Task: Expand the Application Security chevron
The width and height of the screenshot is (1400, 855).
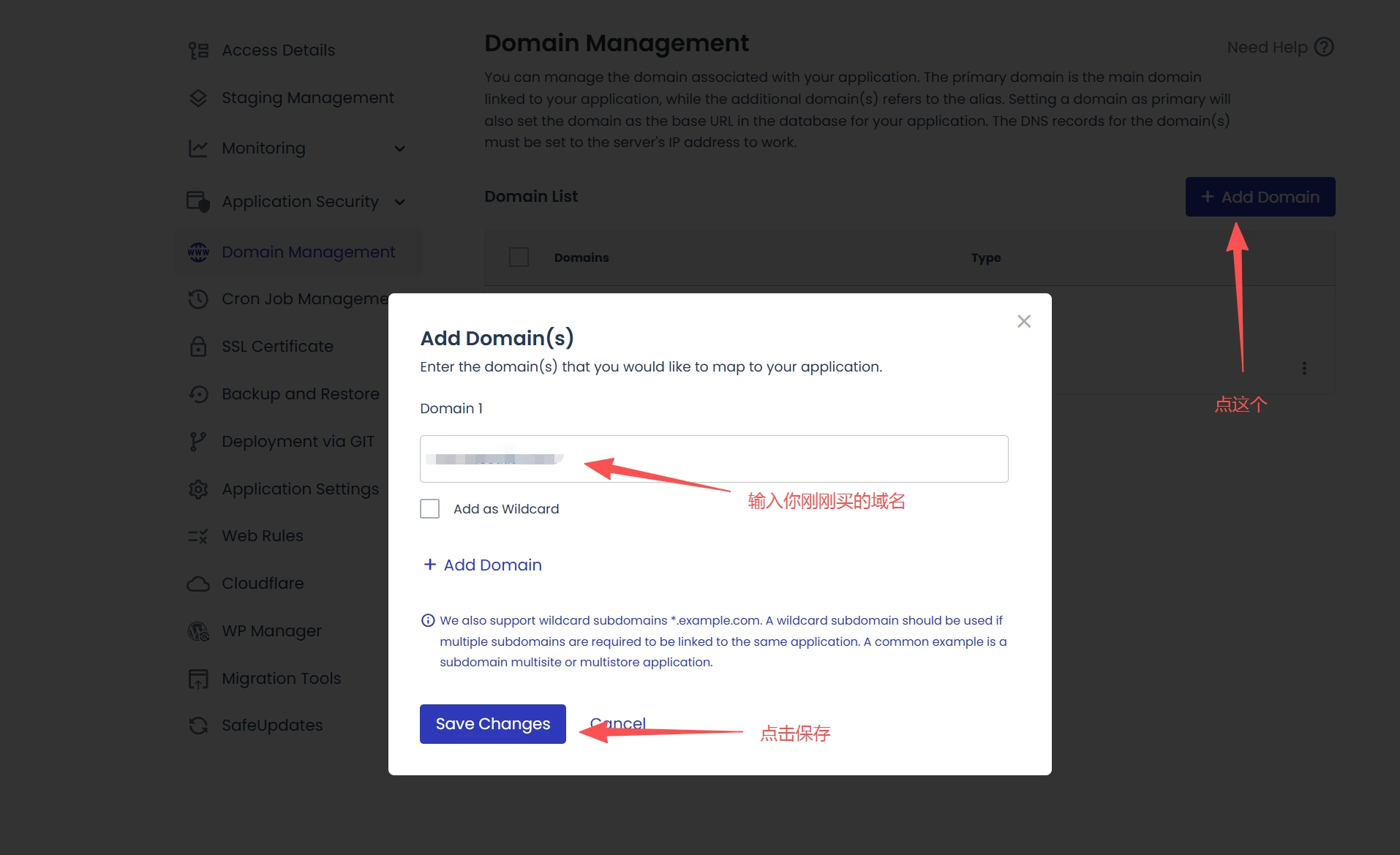Action: tap(399, 203)
